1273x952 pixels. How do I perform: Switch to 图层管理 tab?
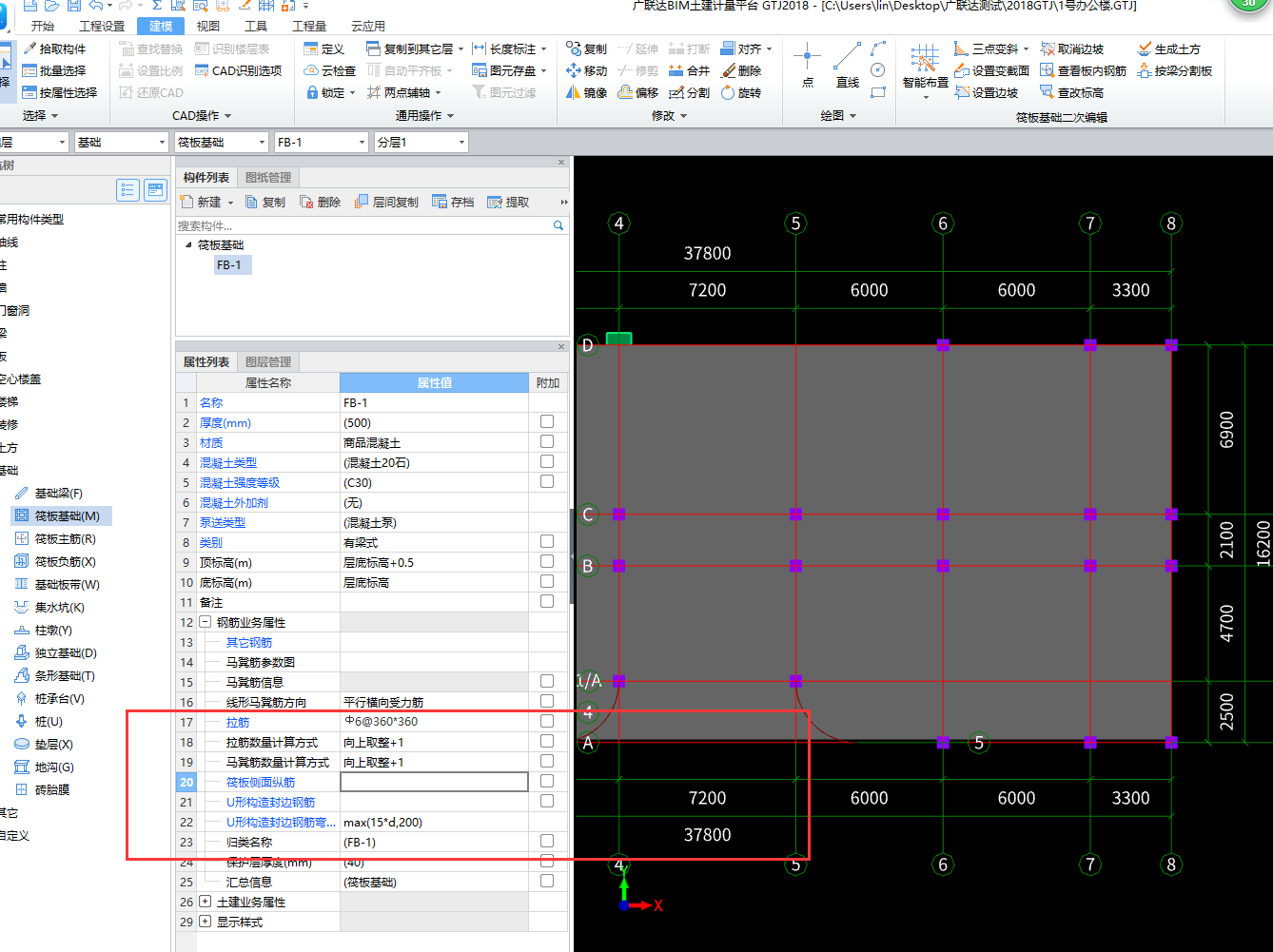coord(268,361)
